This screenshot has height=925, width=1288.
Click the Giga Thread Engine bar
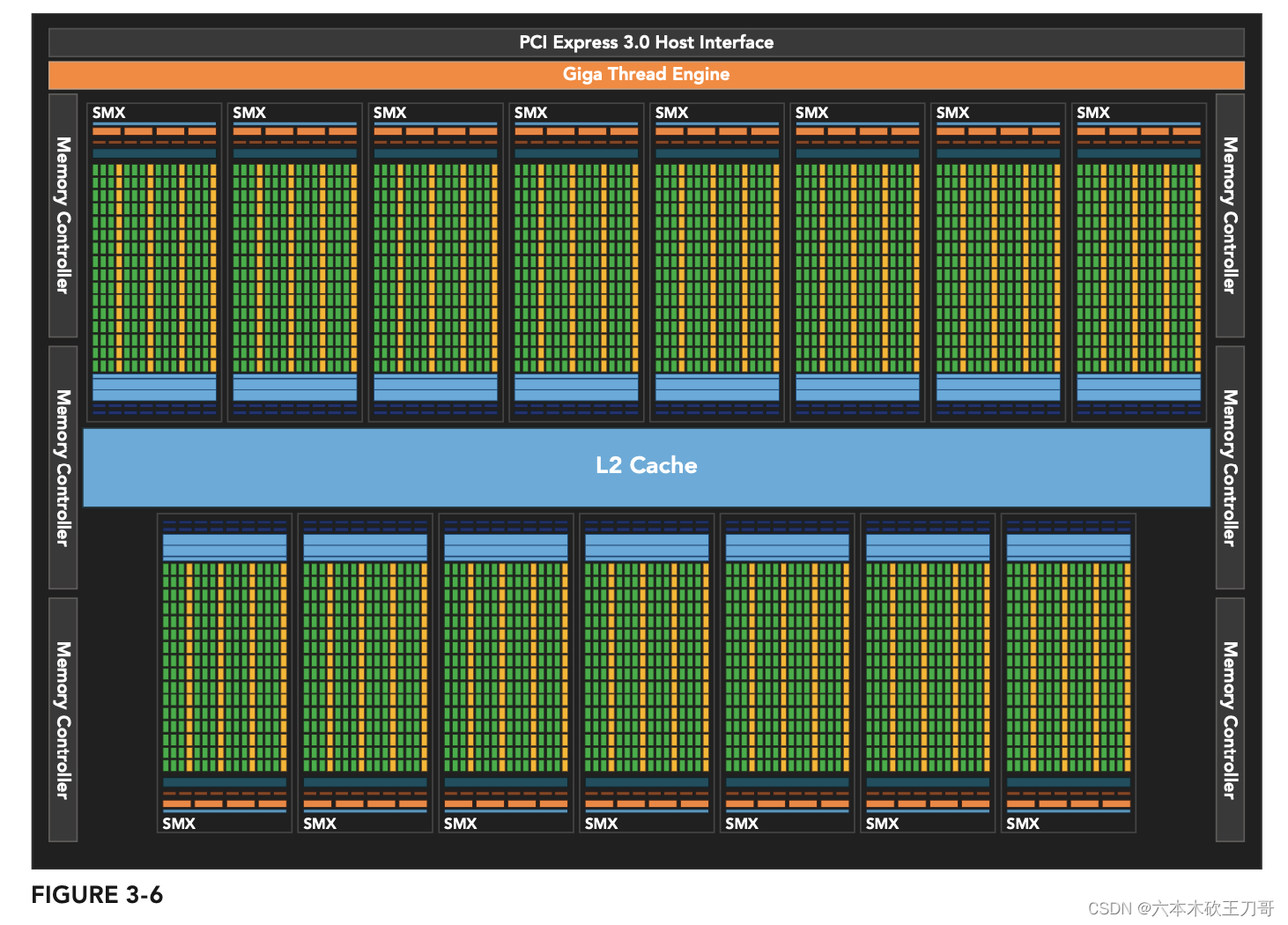point(646,75)
